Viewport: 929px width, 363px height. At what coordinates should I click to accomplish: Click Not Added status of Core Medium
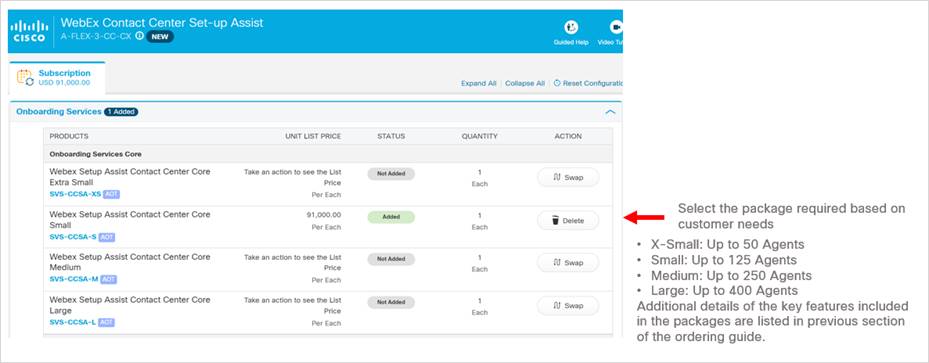[x=391, y=259]
